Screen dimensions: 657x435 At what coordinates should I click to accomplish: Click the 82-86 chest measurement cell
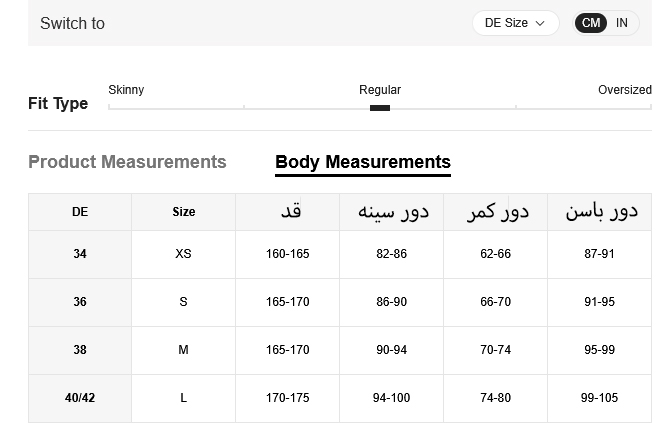click(391, 254)
